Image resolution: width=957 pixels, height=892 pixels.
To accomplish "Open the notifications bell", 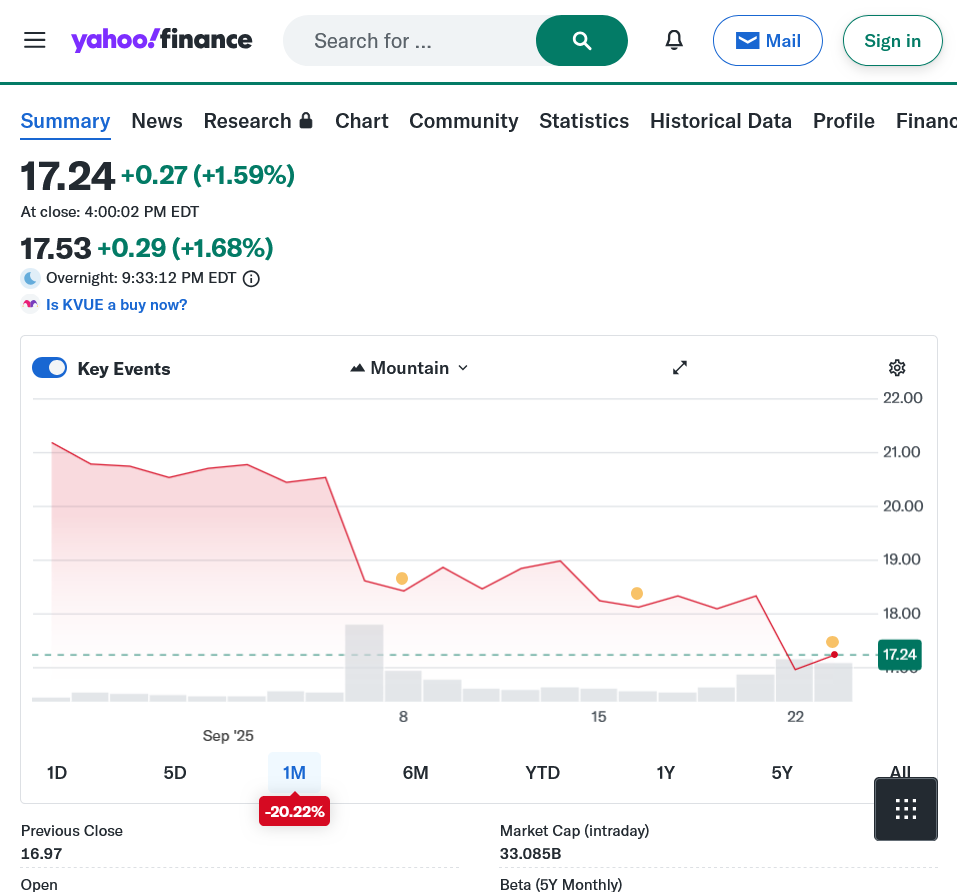I will (675, 40).
